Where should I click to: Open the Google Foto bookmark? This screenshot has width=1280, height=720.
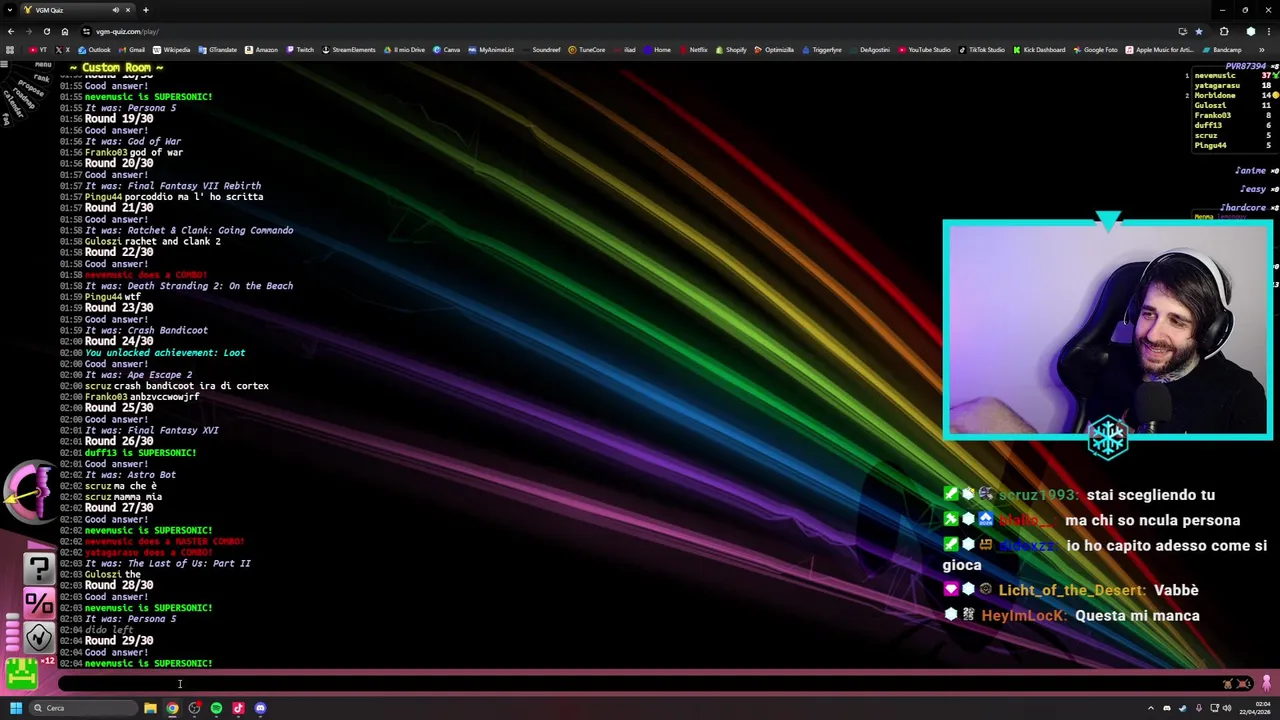point(1096,50)
